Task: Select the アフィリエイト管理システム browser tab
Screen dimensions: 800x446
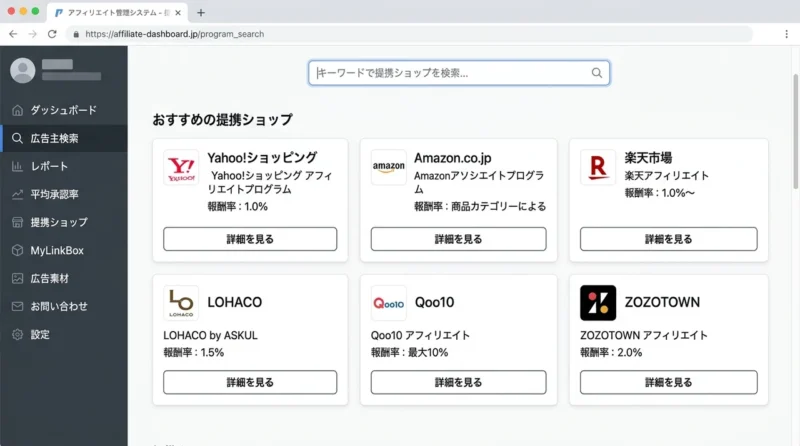Action: [117, 13]
